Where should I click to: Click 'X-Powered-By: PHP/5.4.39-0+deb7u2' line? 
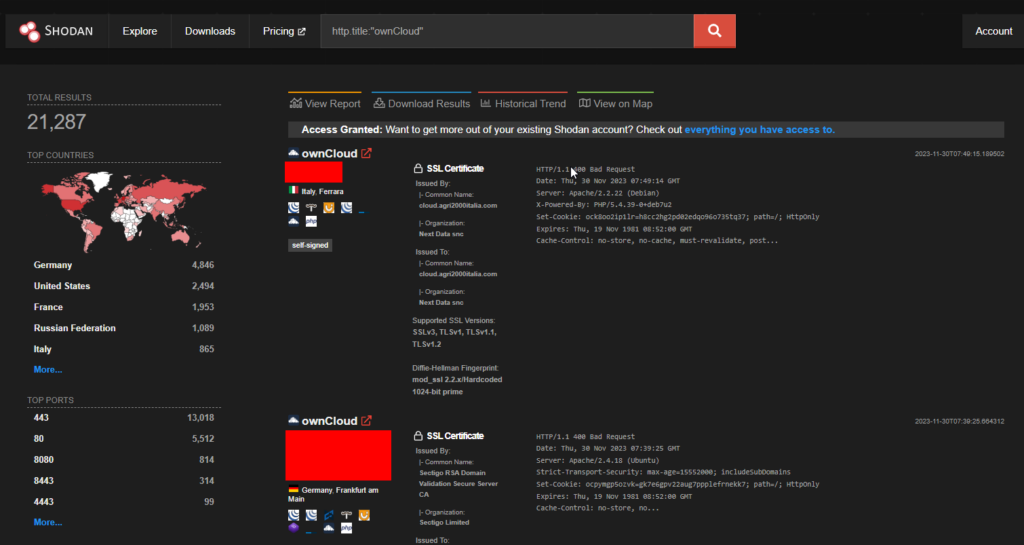coord(603,204)
